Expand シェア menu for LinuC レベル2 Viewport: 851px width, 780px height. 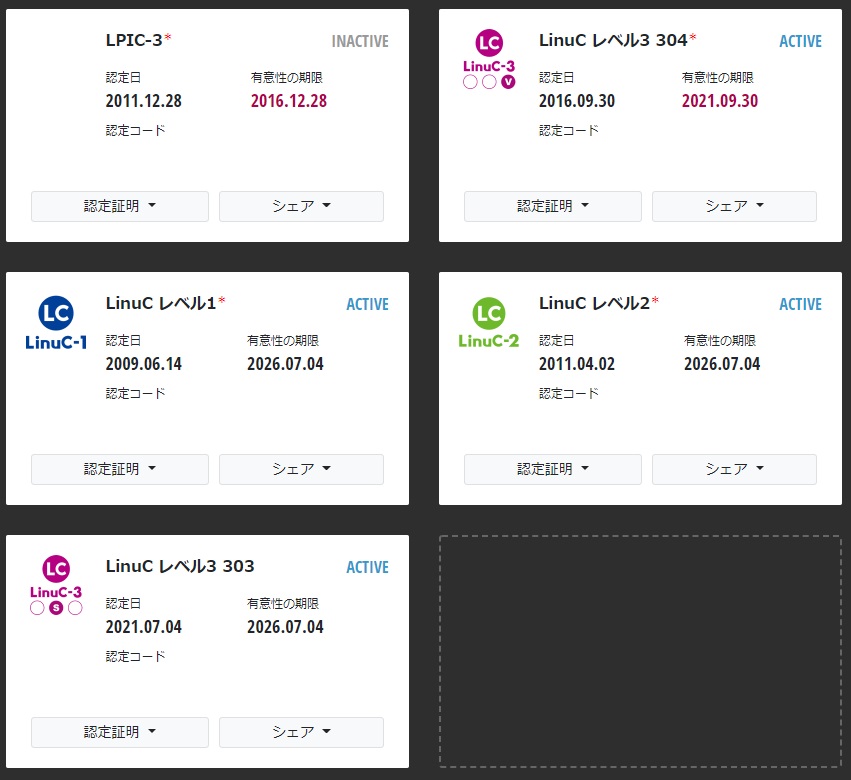tap(734, 469)
